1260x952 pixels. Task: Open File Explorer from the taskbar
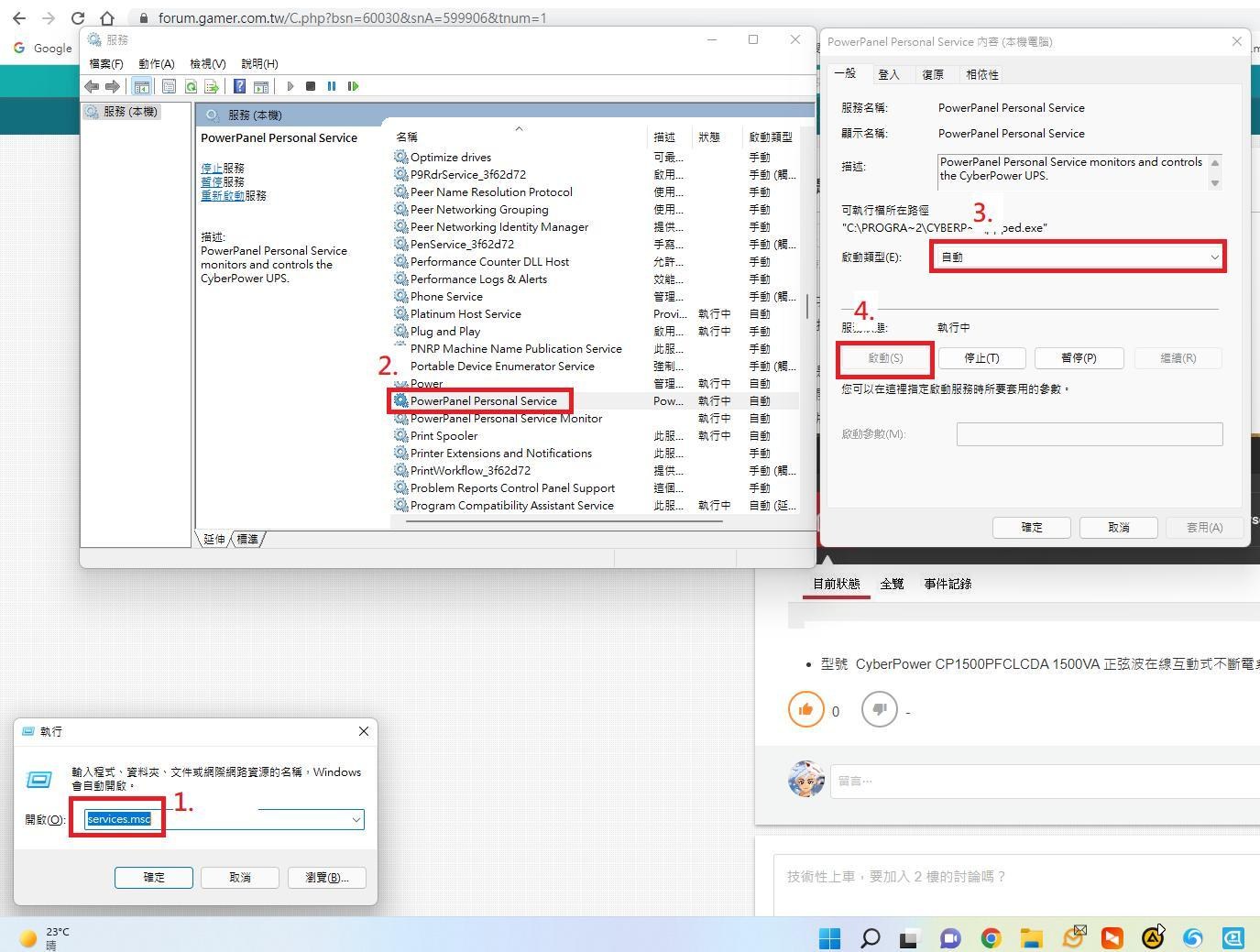(x=1031, y=937)
